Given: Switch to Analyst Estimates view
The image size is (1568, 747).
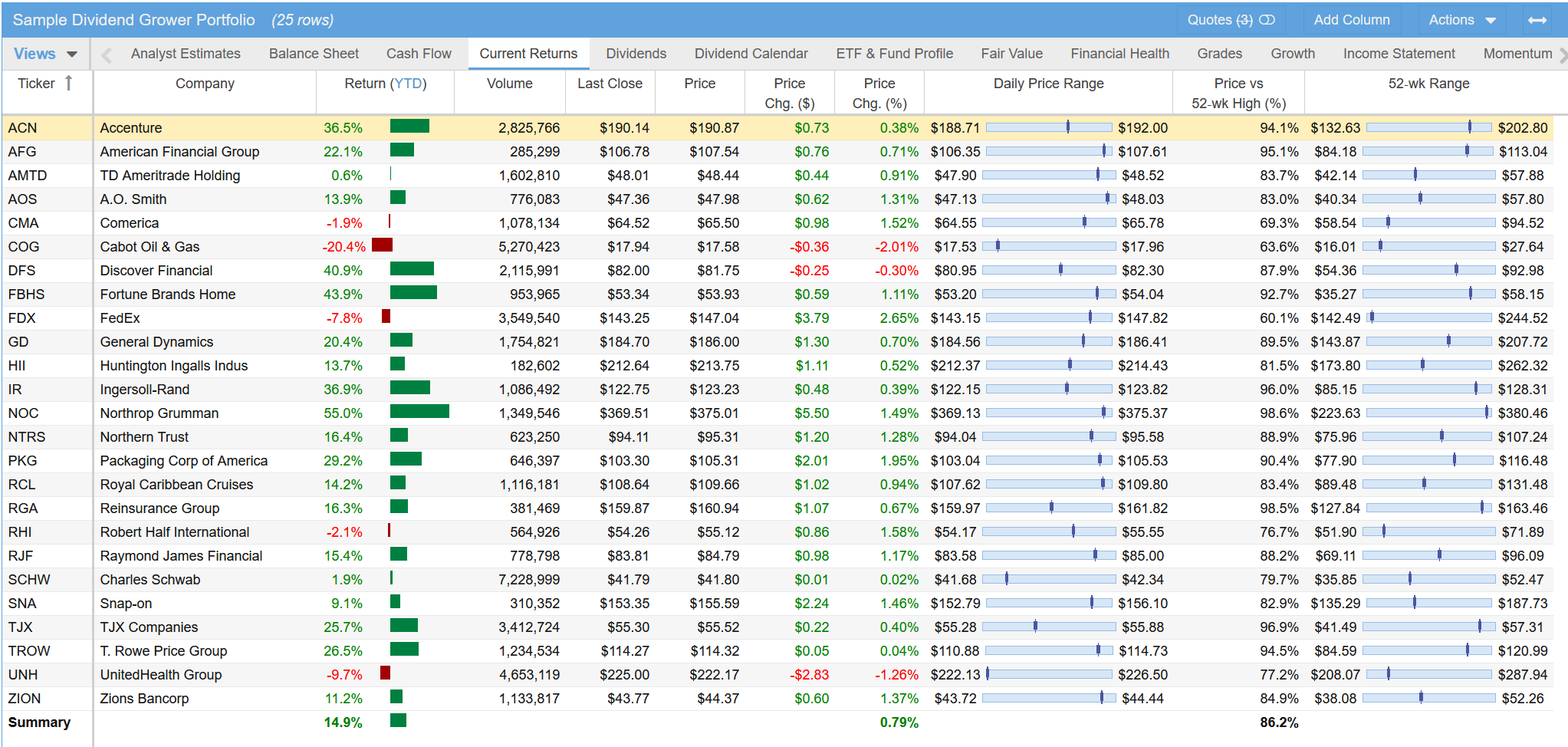Looking at the screenshot, I should pos(186,54).
